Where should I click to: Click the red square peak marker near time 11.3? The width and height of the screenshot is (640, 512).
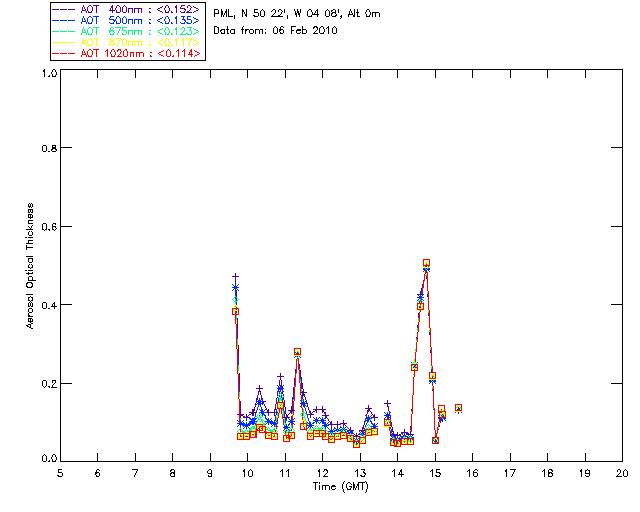(298, 352)
